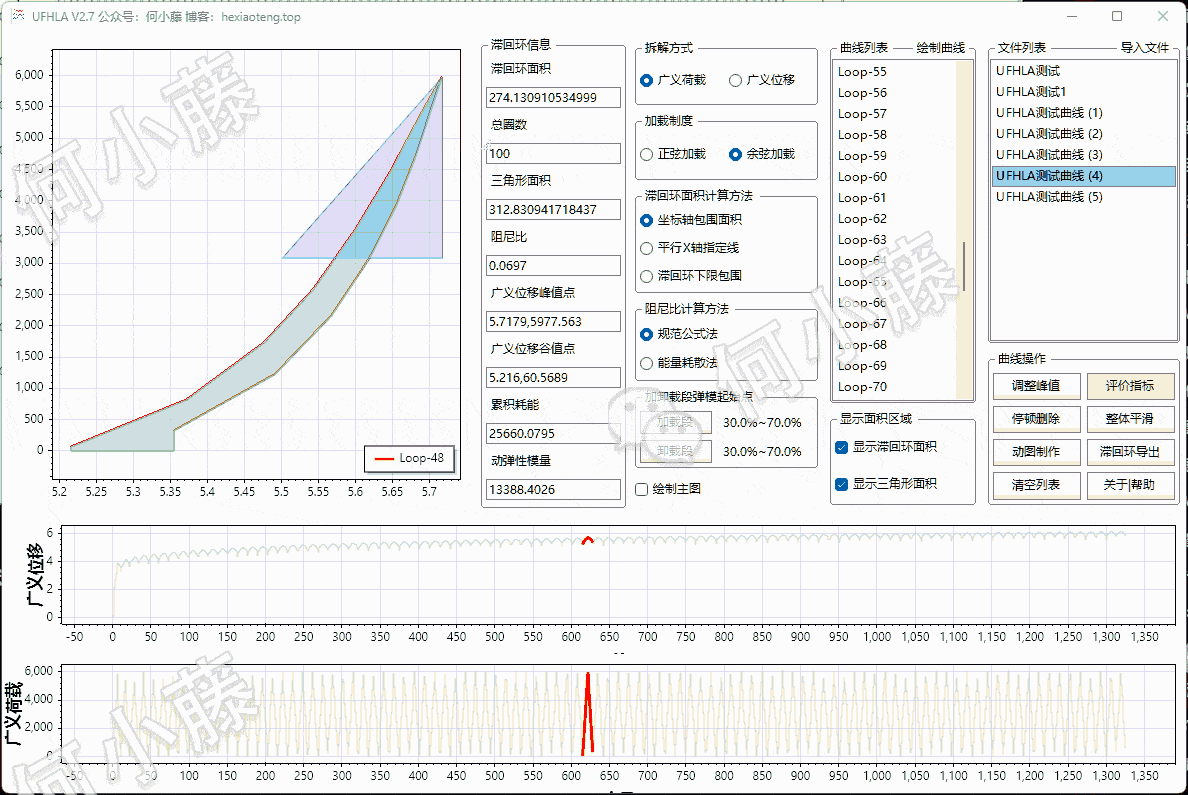Open 评价指标 evaluation button
This screenshot has width=1188, height=795.
(x=1128, y=386)
